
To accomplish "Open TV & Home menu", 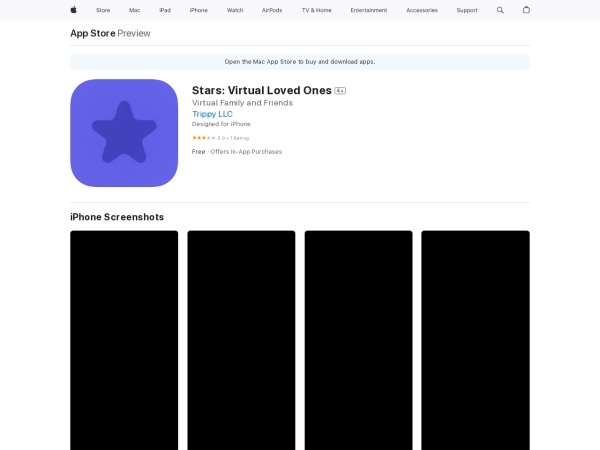I will coord(316,10).
